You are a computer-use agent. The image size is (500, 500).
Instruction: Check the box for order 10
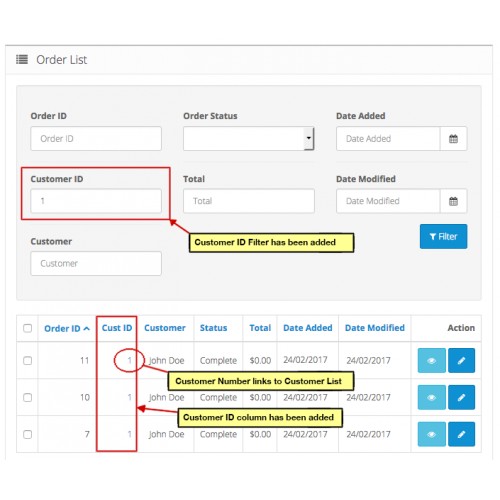pos(28,397)
